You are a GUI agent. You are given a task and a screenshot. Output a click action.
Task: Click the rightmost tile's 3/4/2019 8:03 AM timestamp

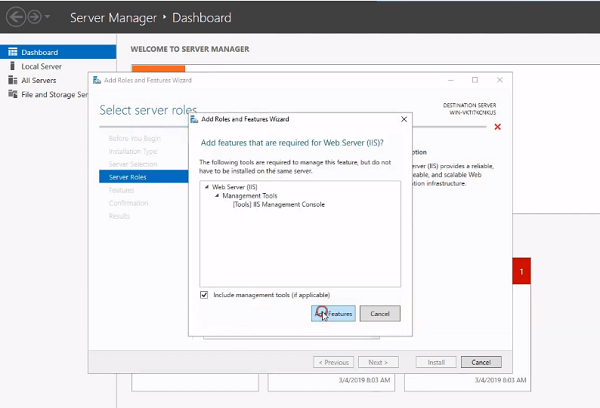click(x=501, y=380)
